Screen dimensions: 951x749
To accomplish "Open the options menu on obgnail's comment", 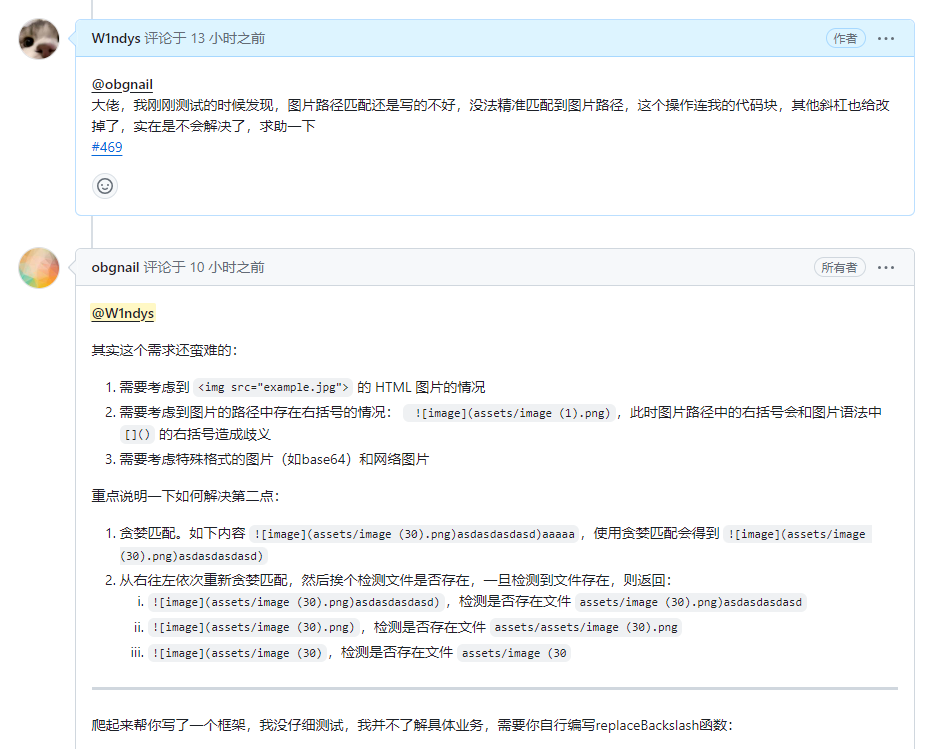I will pos(886,268).
